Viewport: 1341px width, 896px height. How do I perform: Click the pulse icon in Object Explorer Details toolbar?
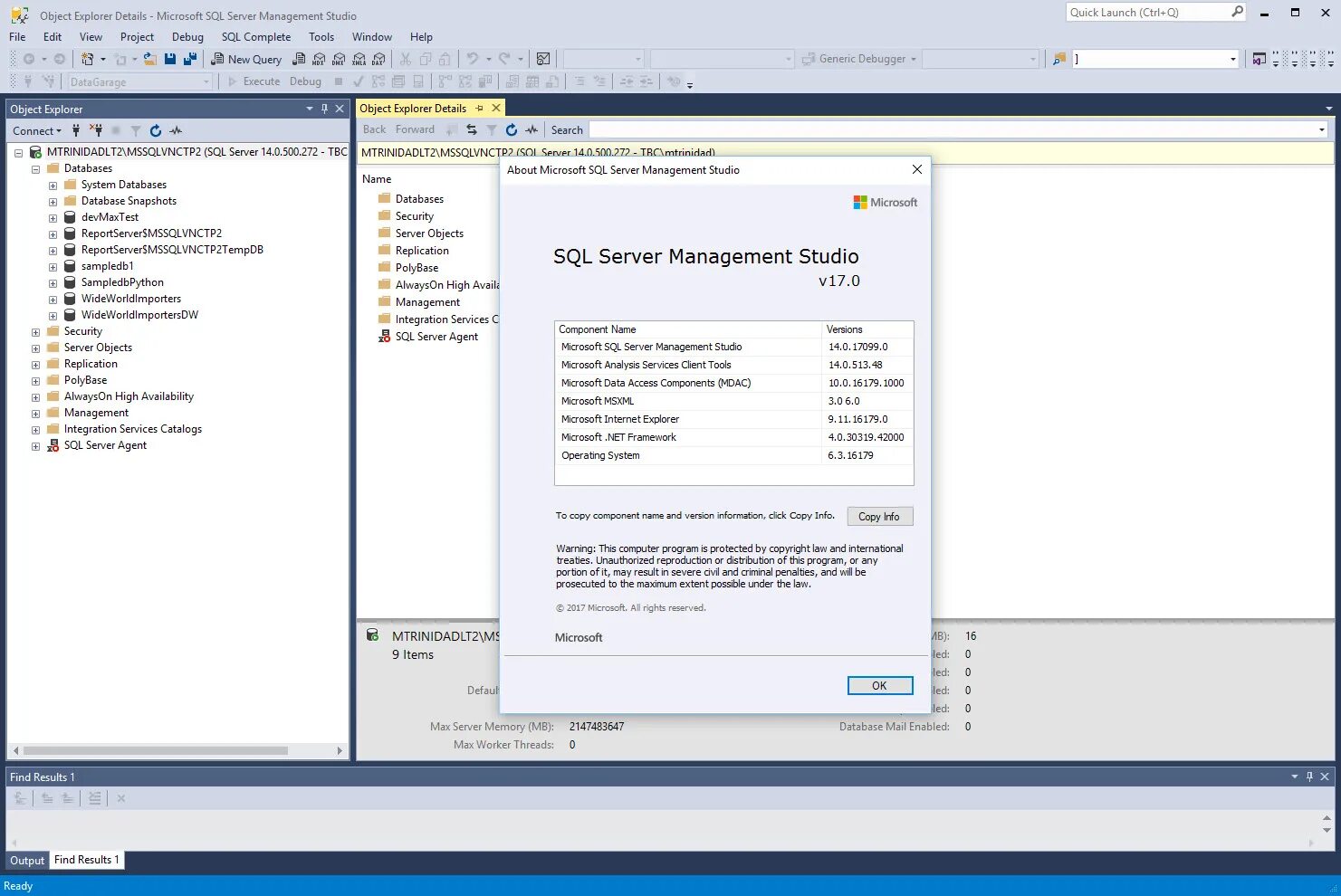click(x=532, y=129)
